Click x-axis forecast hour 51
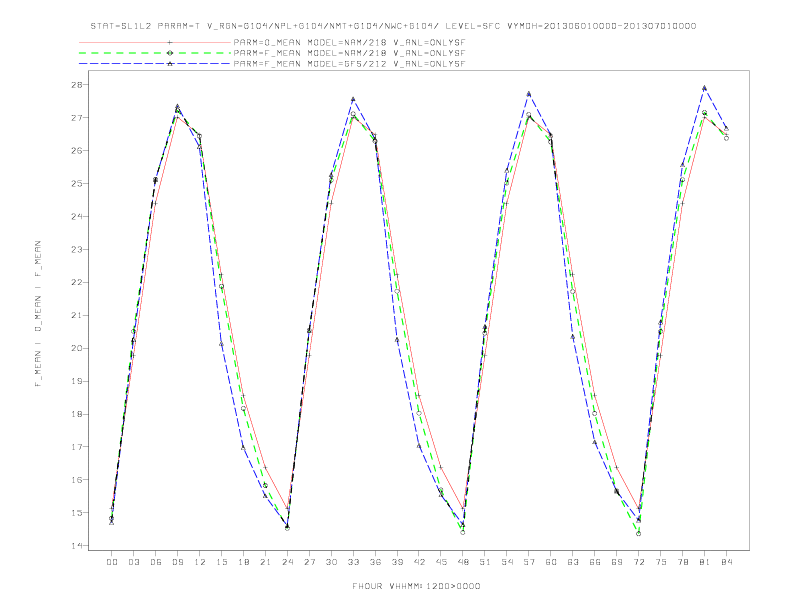 pyautogui.click(x=485, y=562)
